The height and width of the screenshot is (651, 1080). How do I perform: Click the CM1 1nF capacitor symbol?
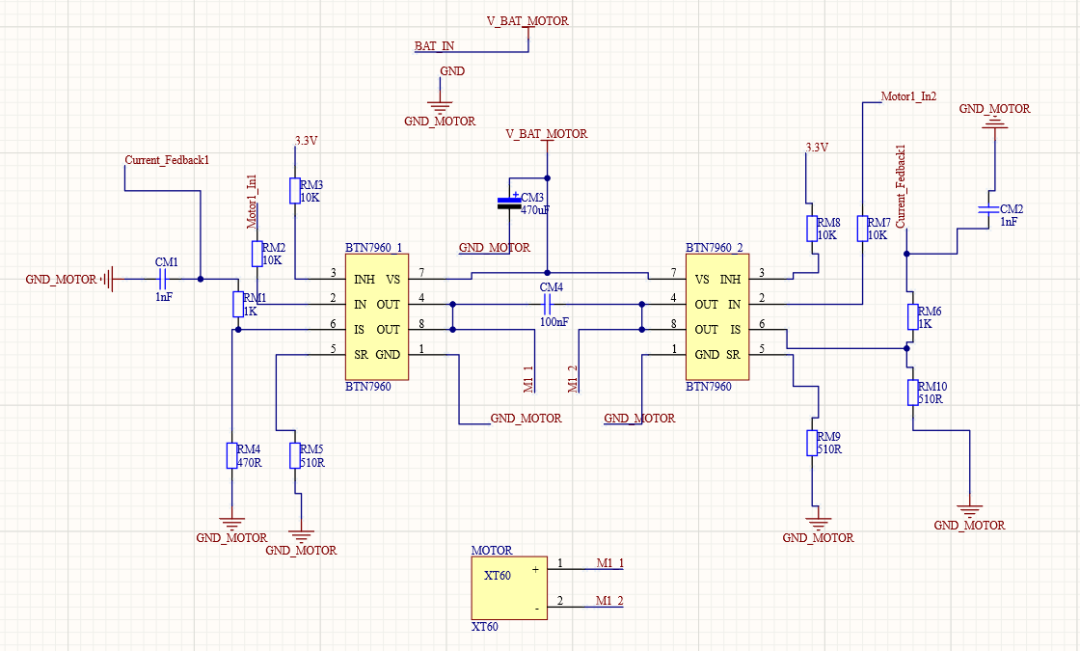(x=165, y=279)
